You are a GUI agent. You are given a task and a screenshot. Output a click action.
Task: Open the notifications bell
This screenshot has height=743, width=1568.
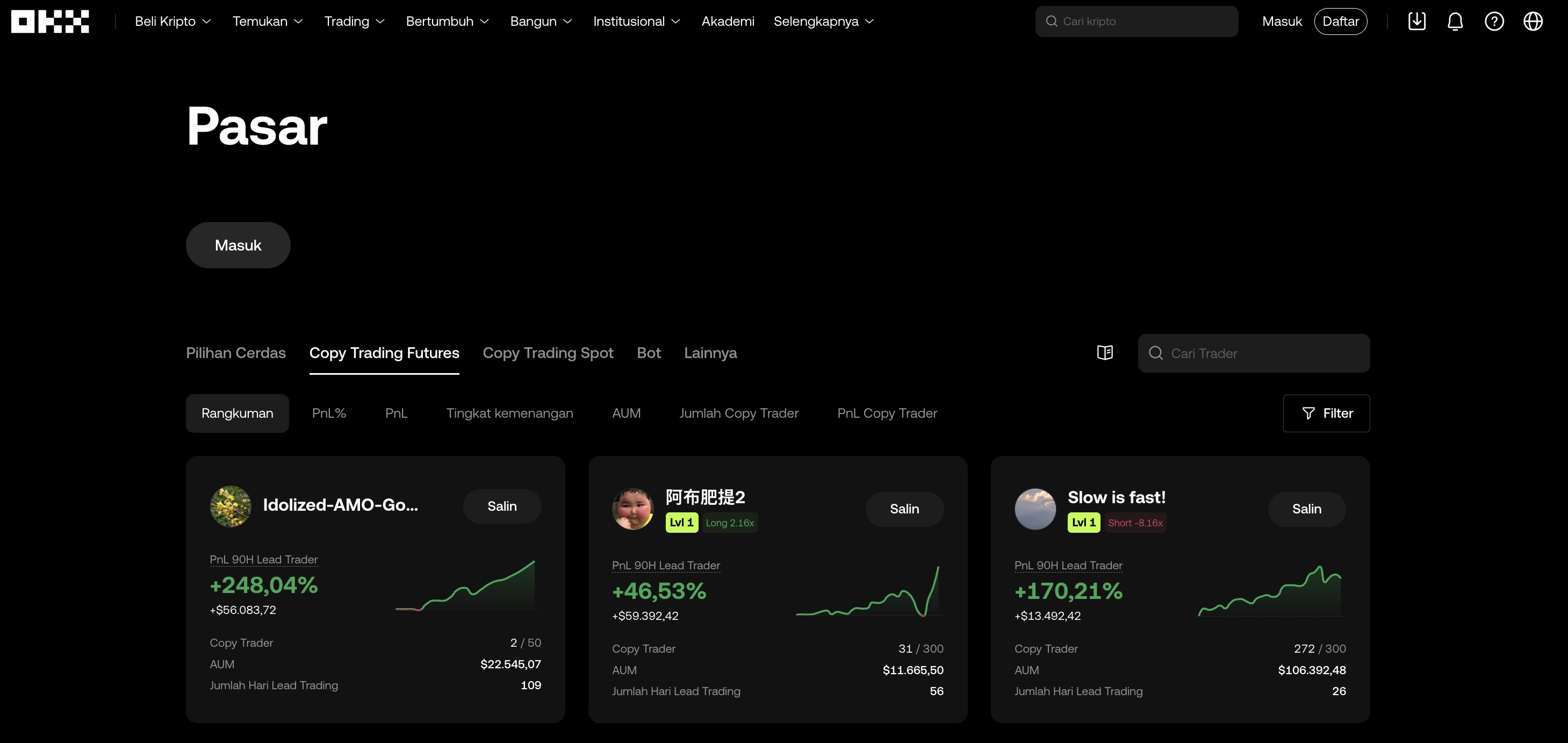1455,21
